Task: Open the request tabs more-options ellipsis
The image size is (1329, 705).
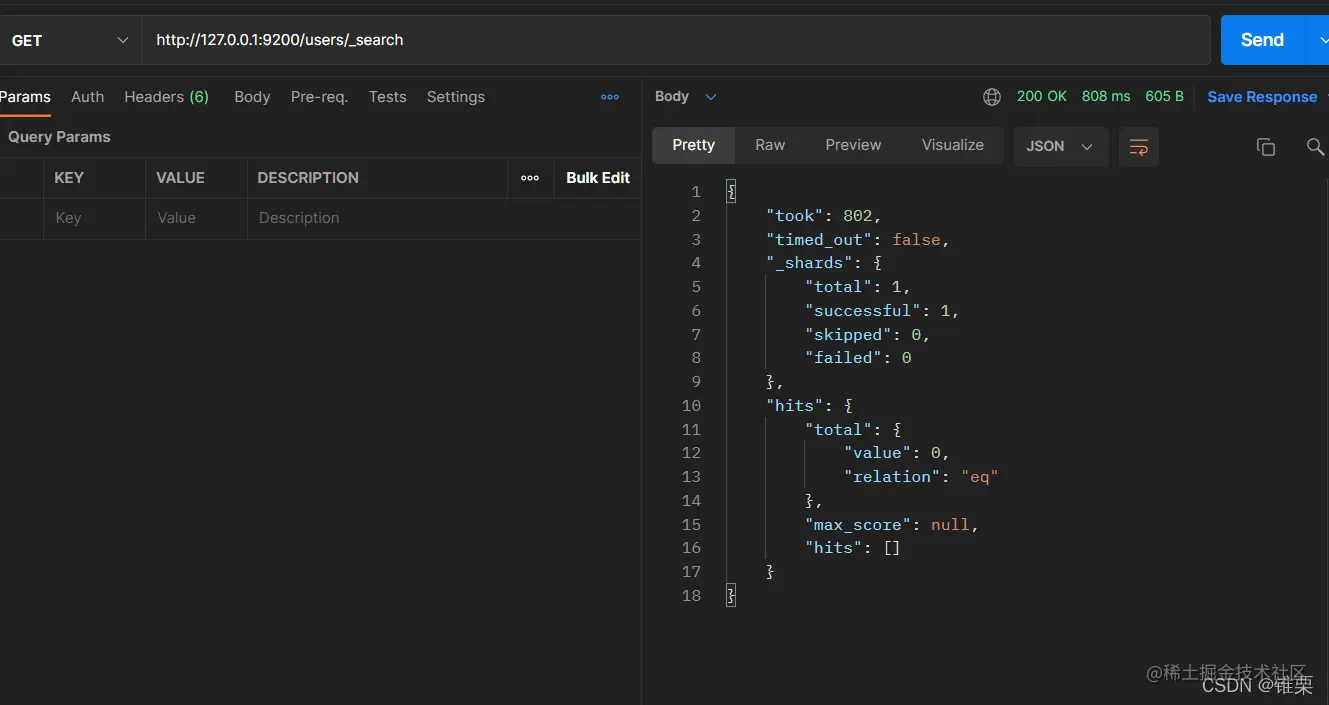Action: 610,97
